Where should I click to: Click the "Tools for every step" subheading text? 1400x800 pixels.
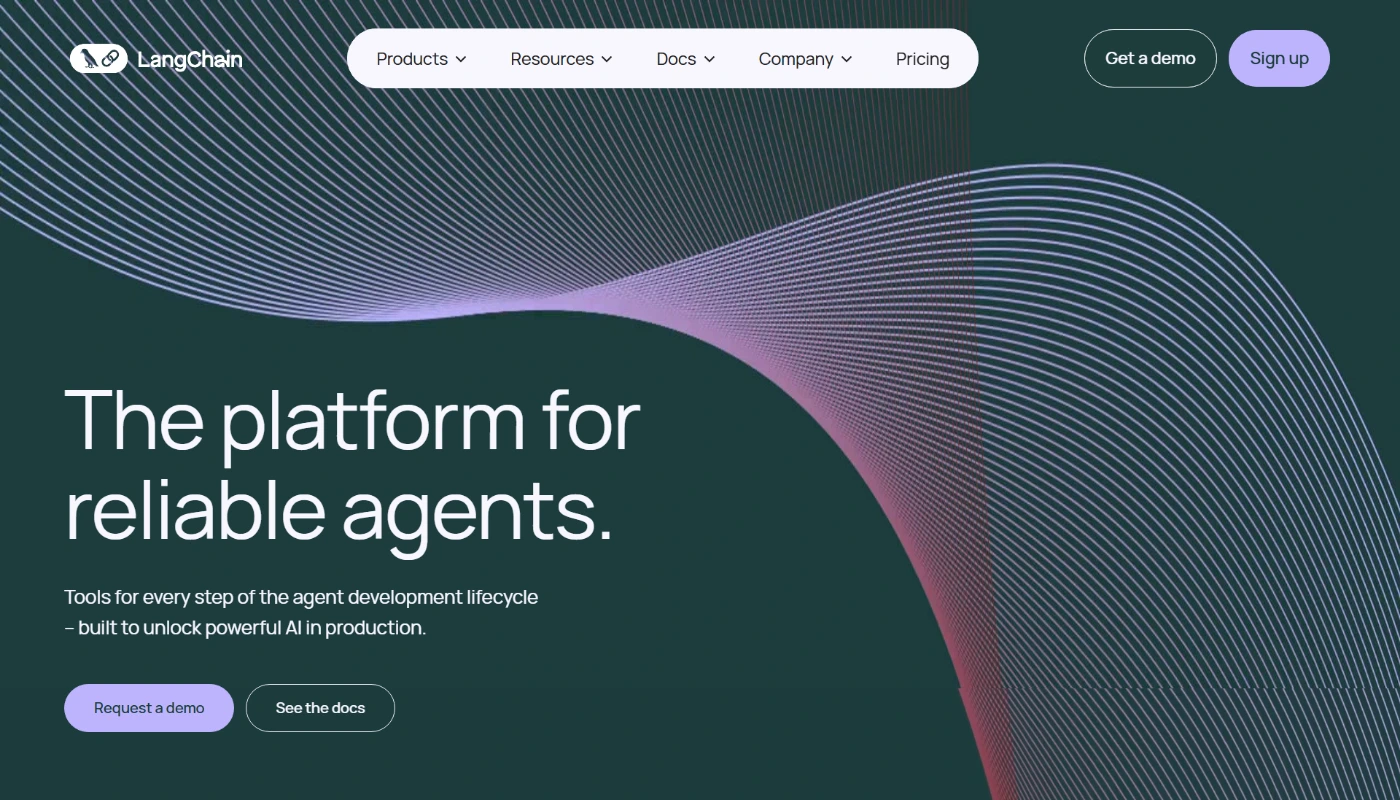pyautogui.click(x=300, y=598)
